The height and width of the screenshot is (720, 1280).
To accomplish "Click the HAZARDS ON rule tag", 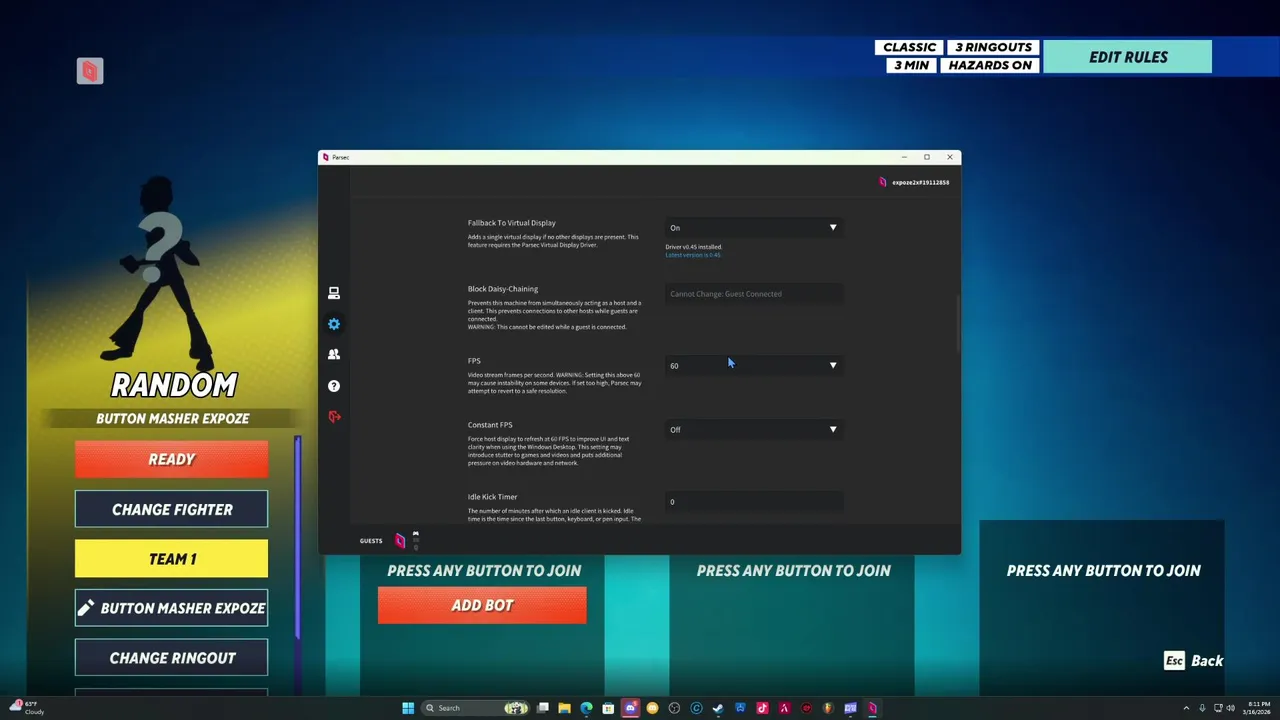I will (990, 65).
